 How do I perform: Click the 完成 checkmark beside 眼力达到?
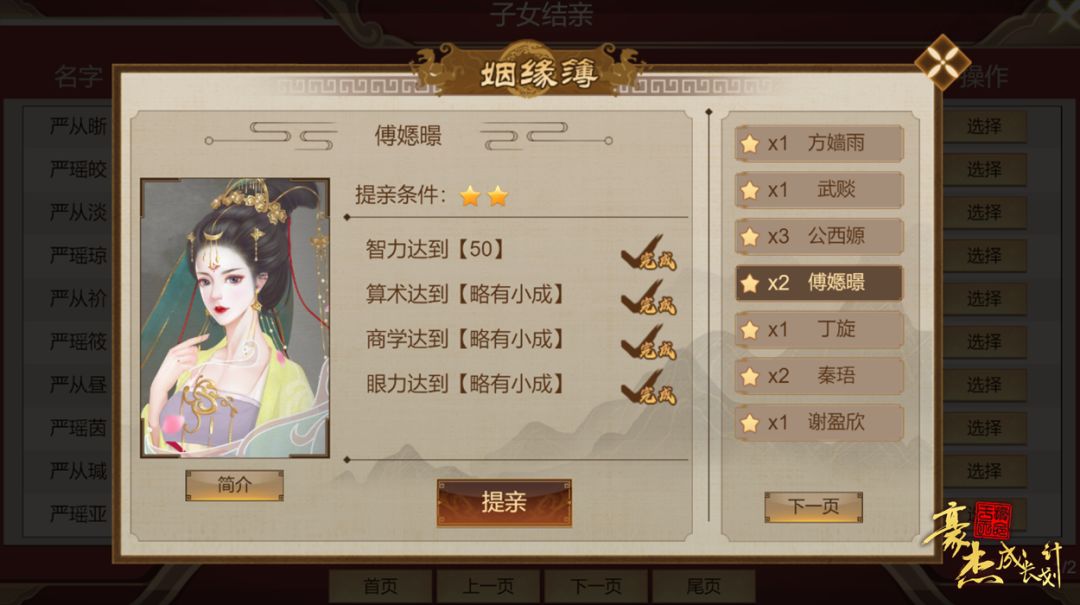tap(649, 388)
